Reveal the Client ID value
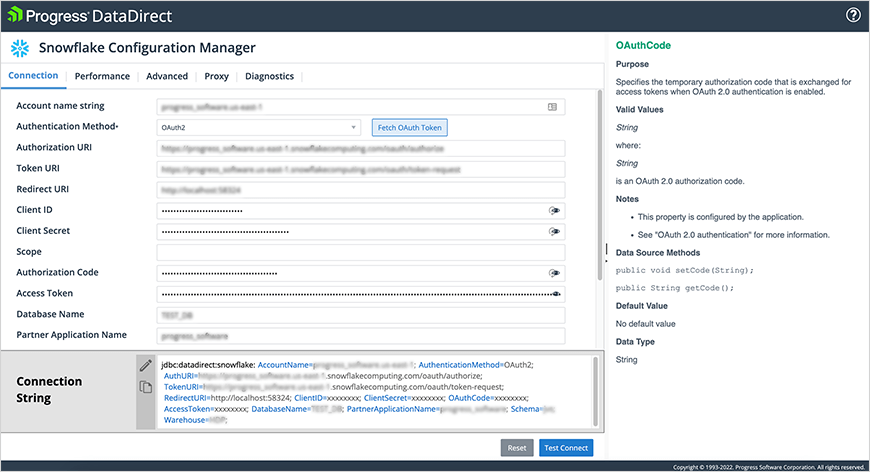Image resolution: width=870 pixels, height=472 pixels. (x=553, y=211)
